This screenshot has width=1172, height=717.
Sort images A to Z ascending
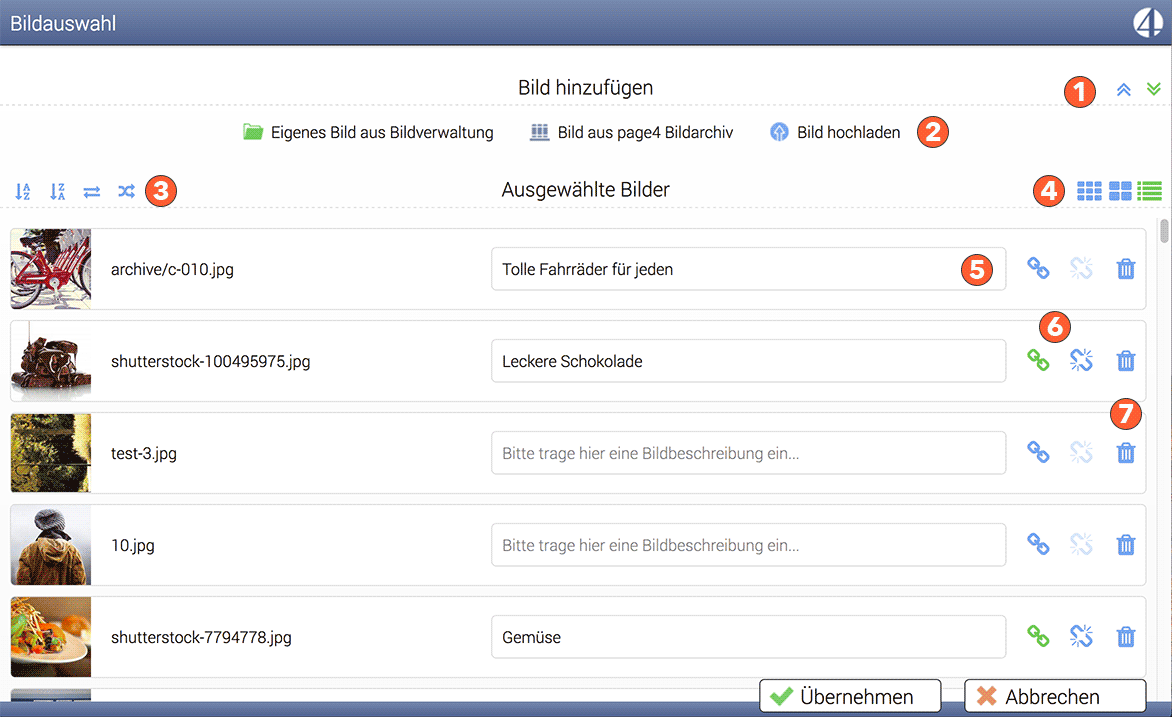(22, 191)
